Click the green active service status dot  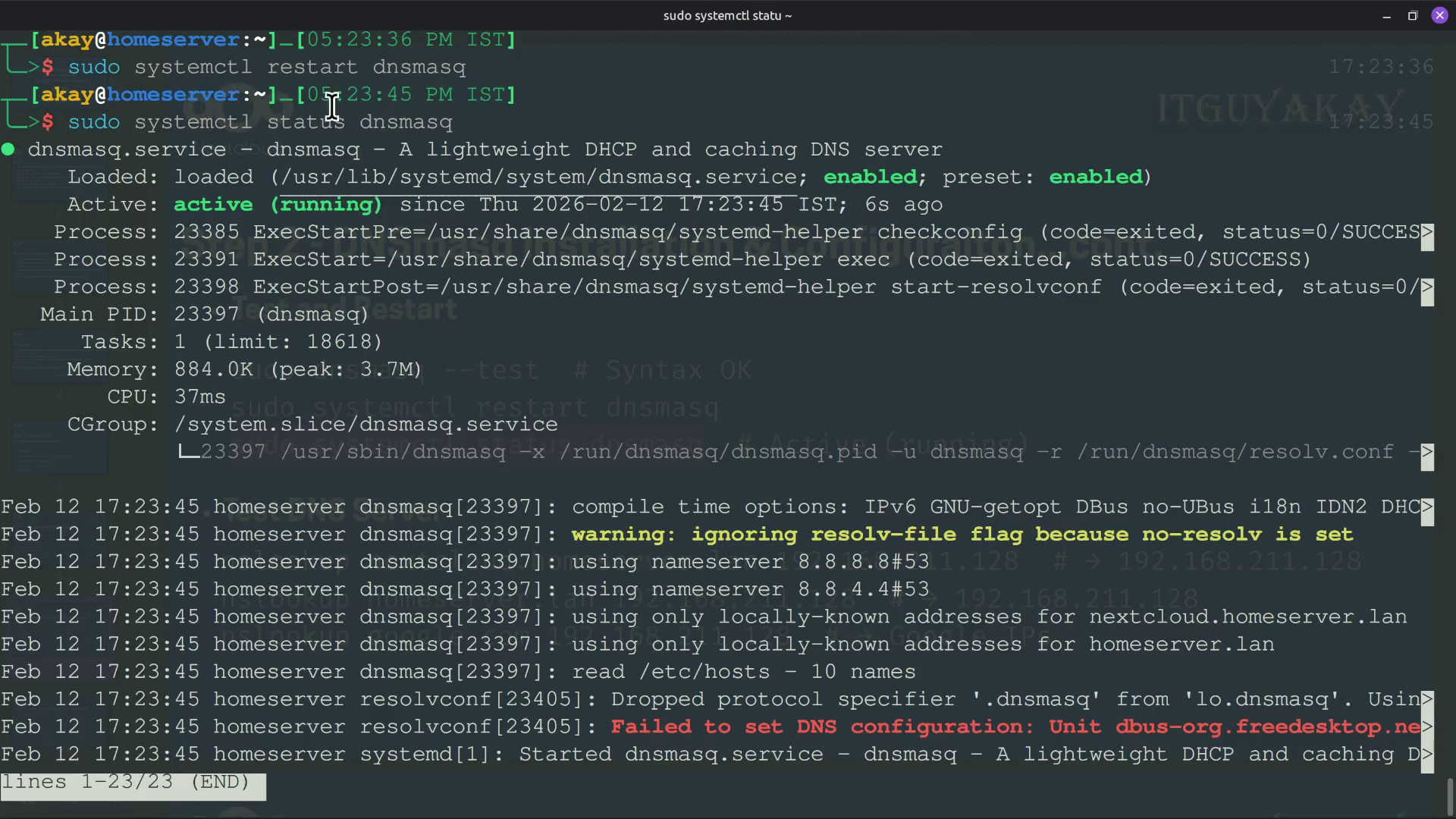pos(10,149)
